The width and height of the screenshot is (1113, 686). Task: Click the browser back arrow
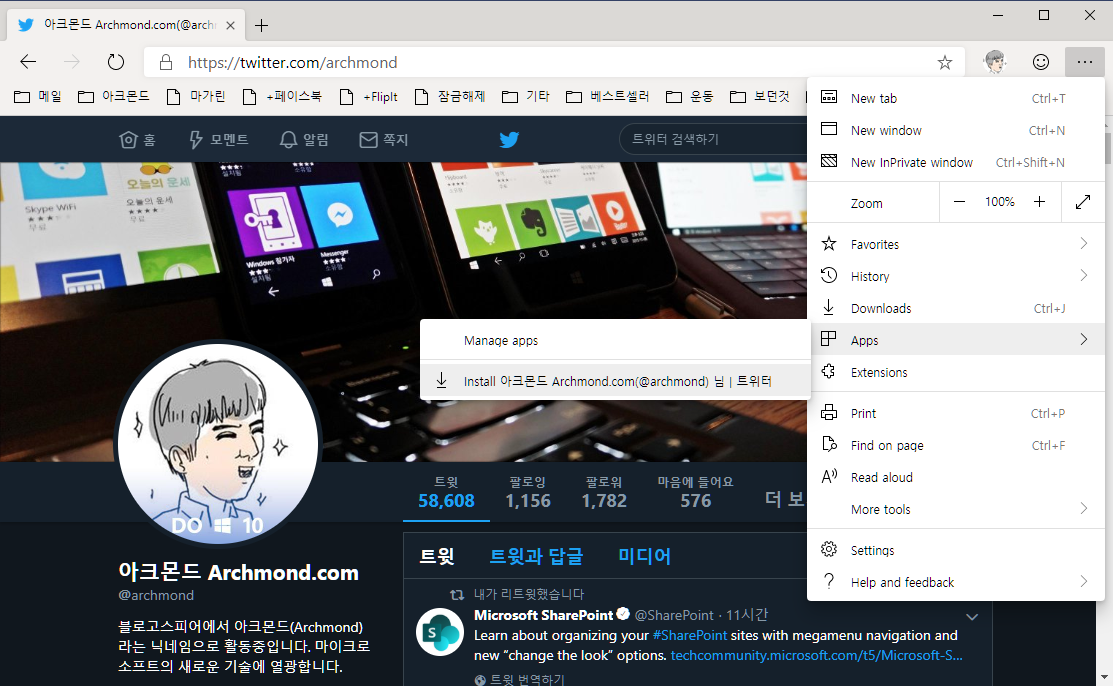tap(28, 62)
